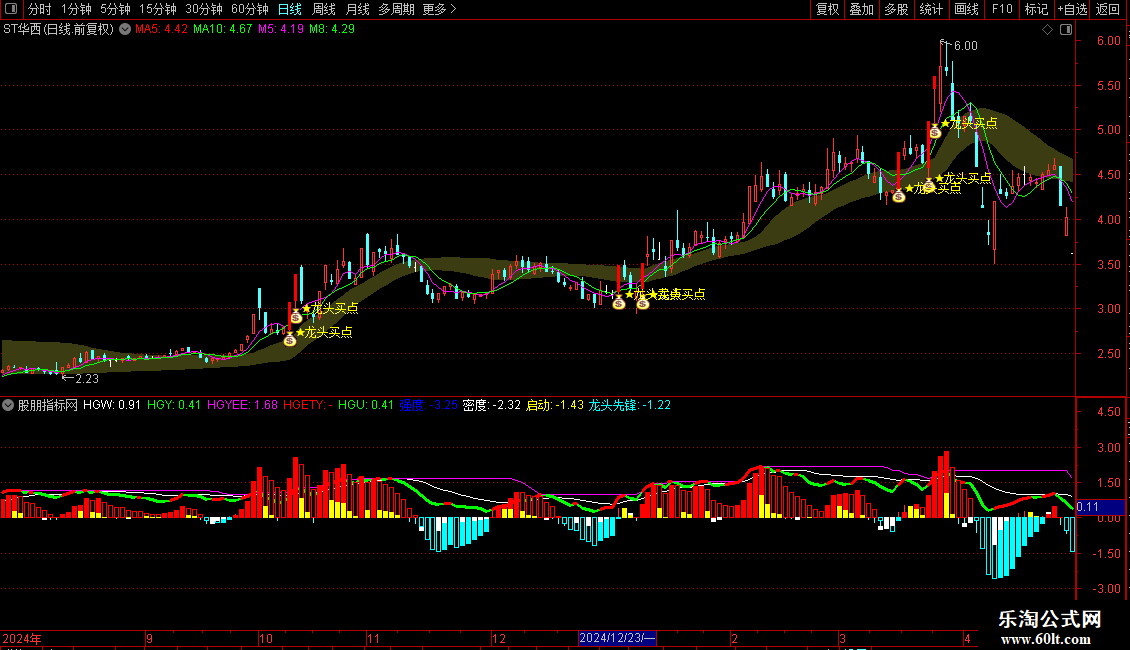Click the HGETY: - value

point(308,405)
